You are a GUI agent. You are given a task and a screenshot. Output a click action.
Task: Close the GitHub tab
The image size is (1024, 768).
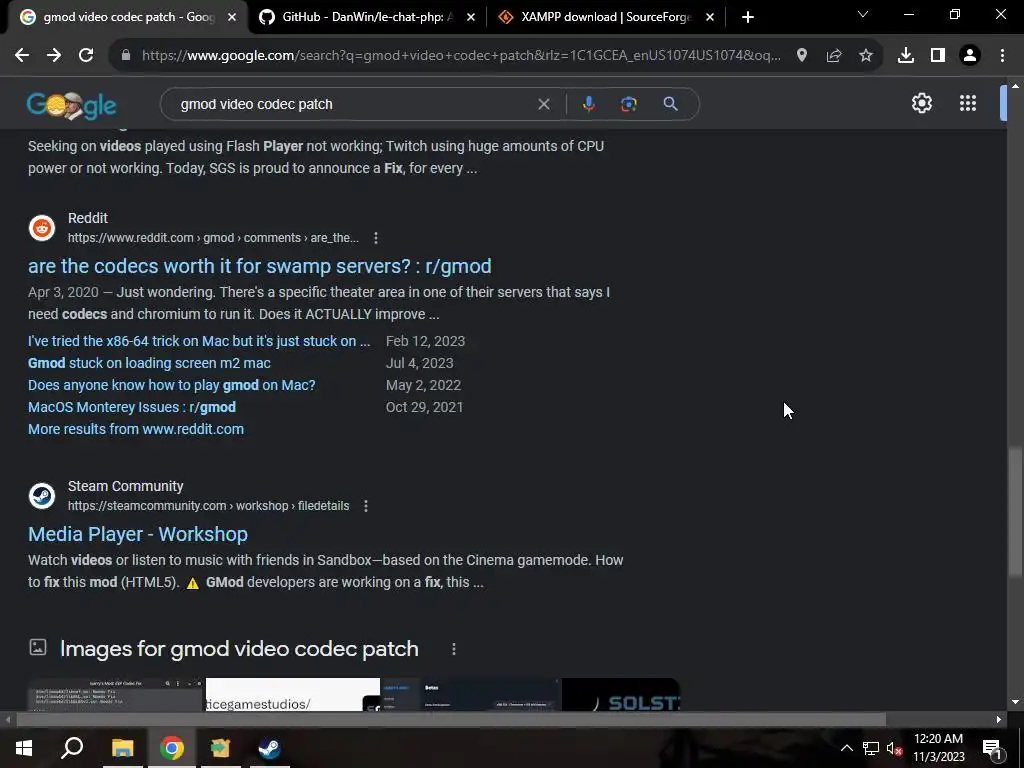[x=471, y=17]
